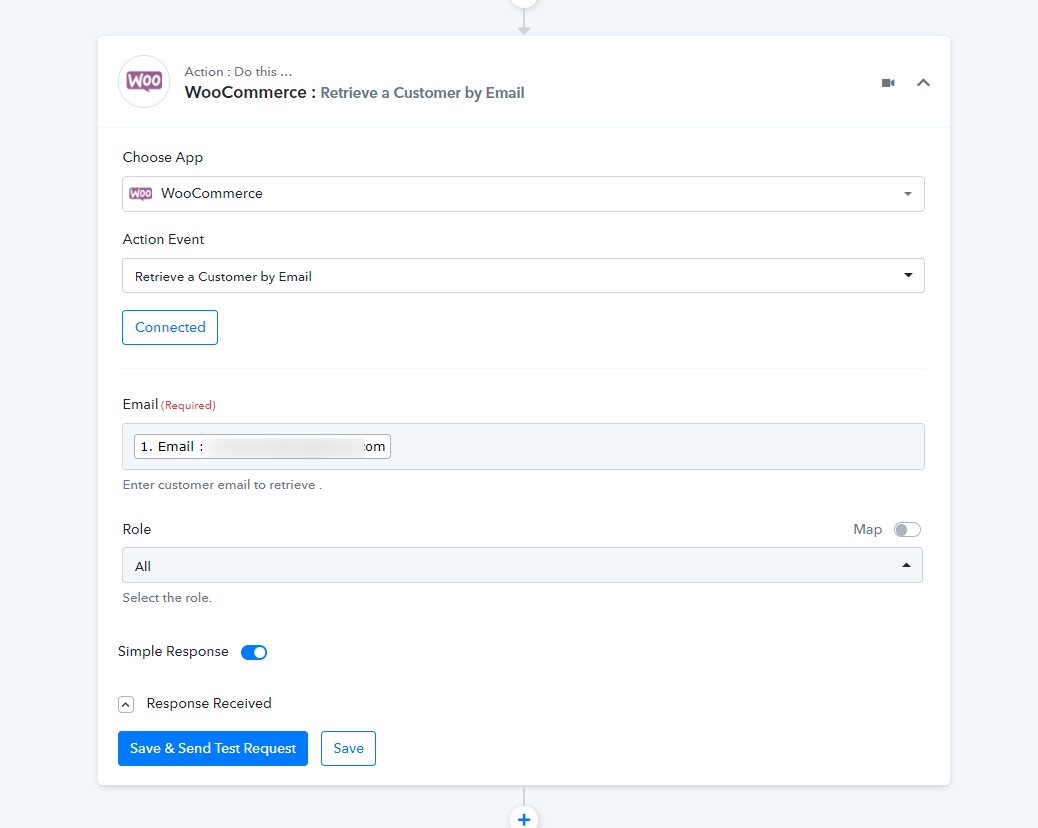
Task: Click the small Woo icon in Choose App field
Action: 140,193
